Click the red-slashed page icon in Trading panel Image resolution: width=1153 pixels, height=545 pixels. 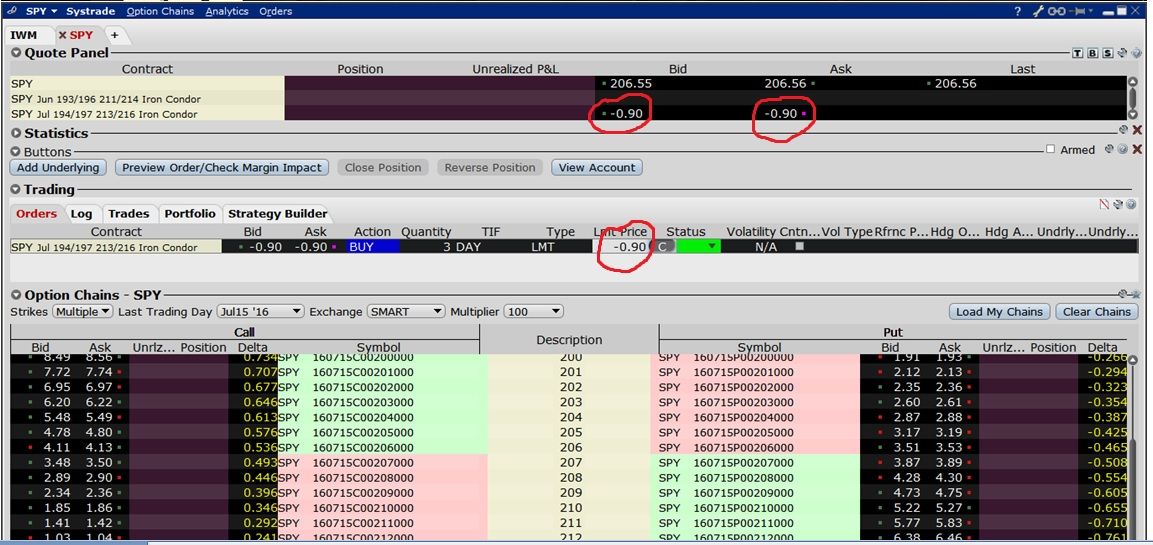1104,204
